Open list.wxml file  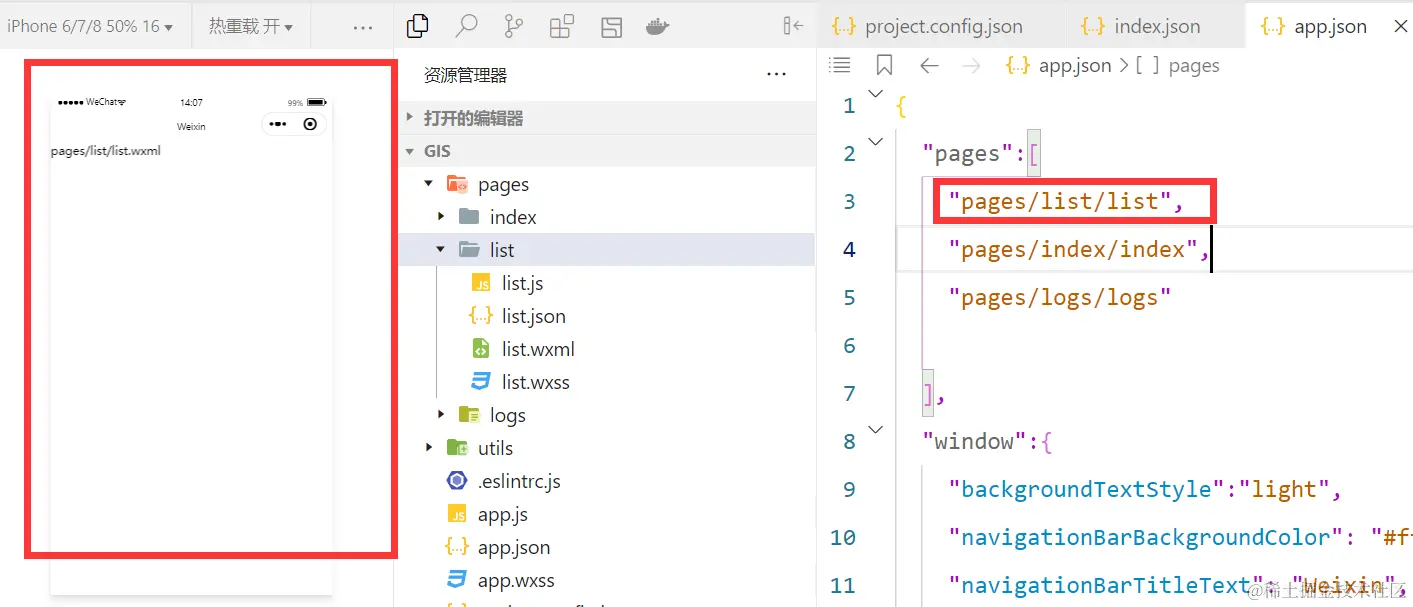point(538,349)
